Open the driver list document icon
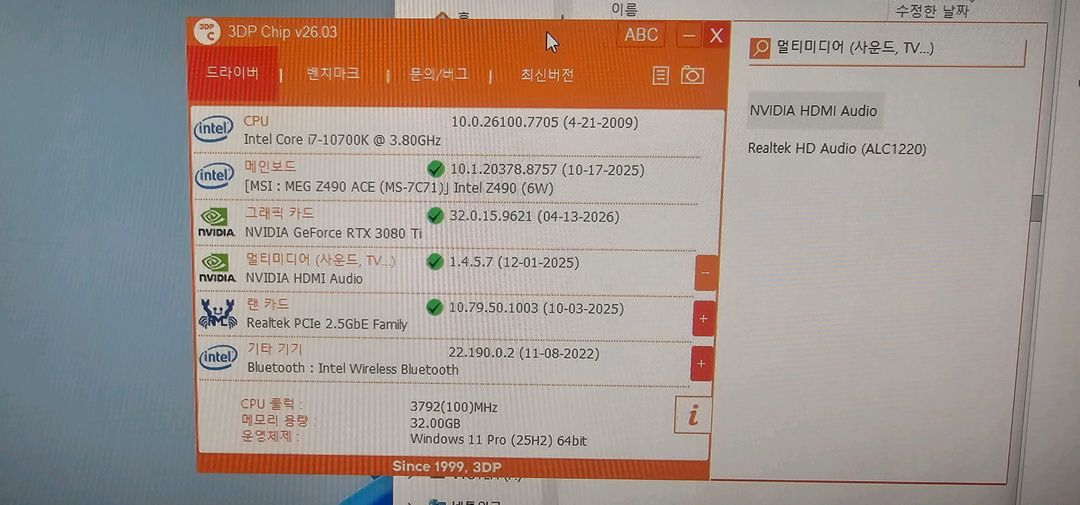 [661, 75]
